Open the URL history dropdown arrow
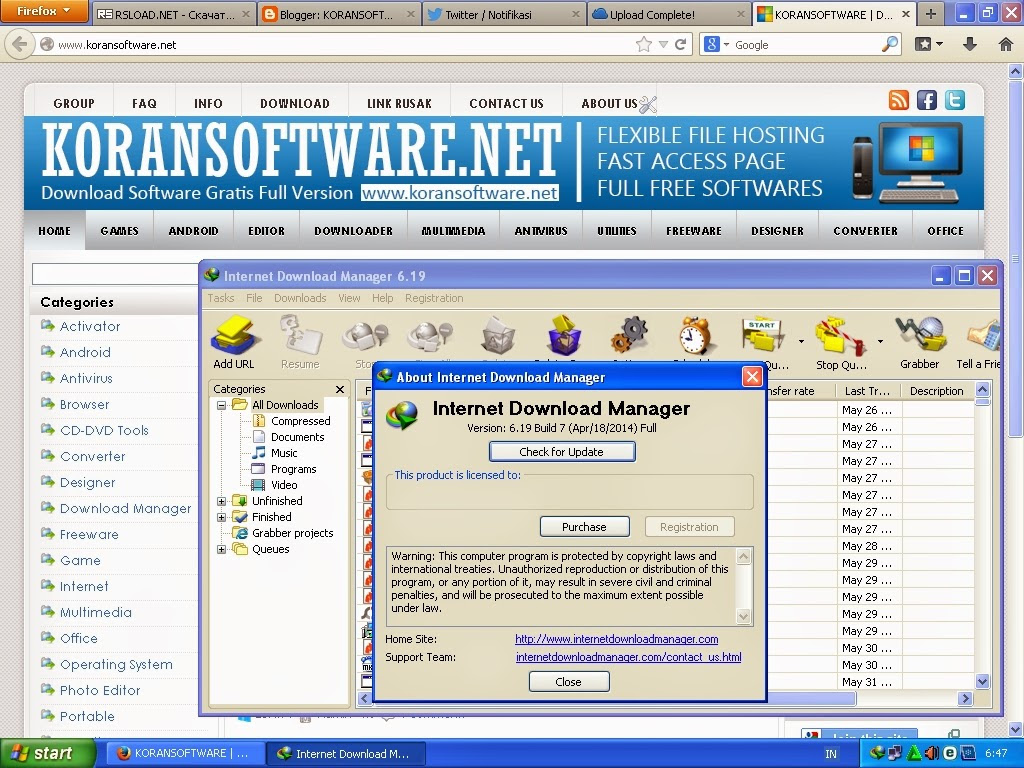Screen dimensions: 1024x768 pos(663,44)
